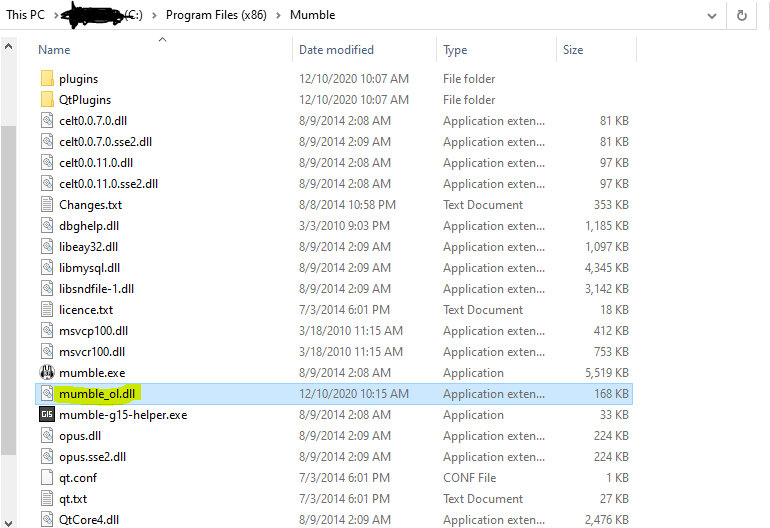Select the opus.dll file icon
Viewport: 770px width, 528px height.
pyautogui.click(x=47, y=436)
